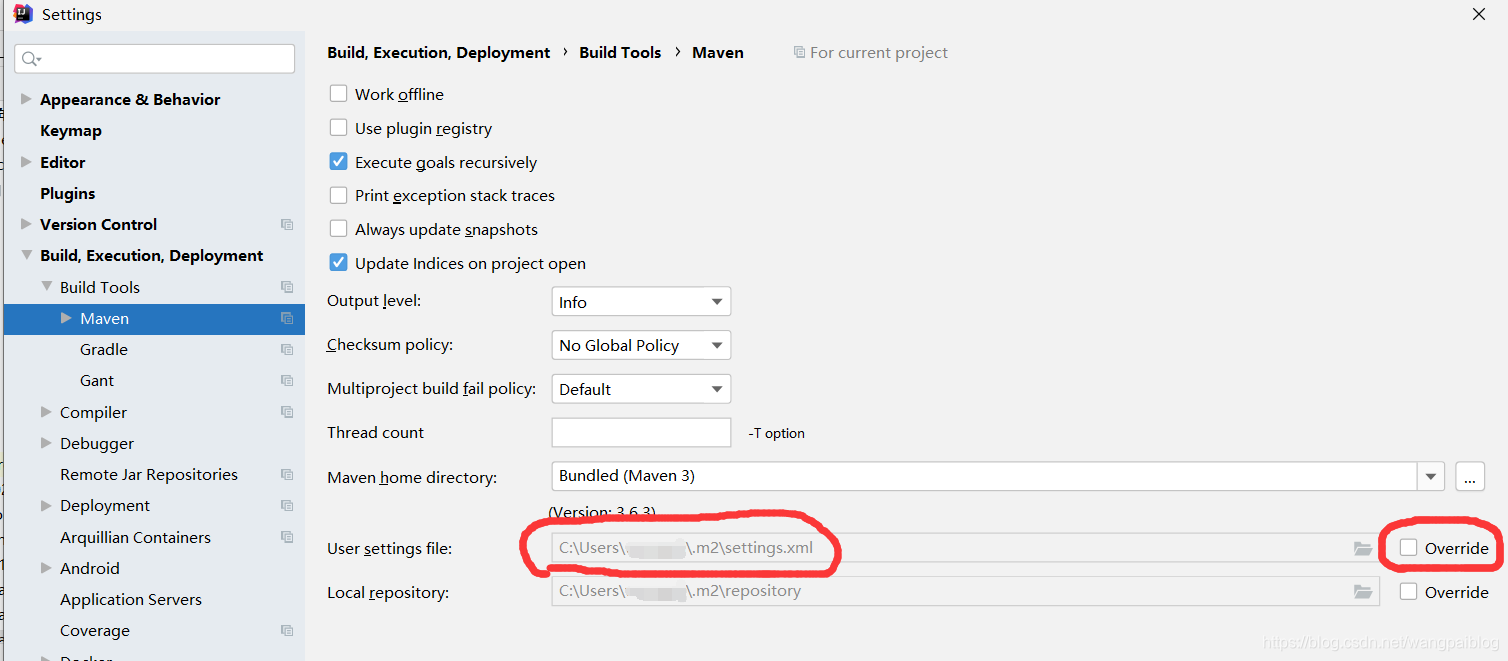The image size is (1508, 661).
Task: Click project-level icon beside Compiler
Action: pos(287,412)
